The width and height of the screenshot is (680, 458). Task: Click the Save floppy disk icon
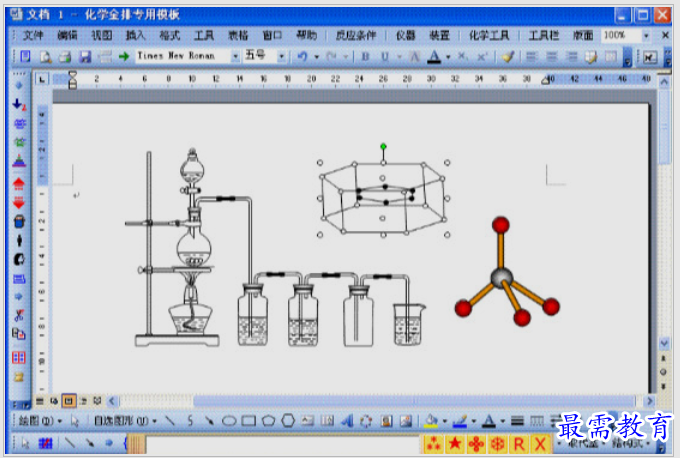click(x=85, y=57)
